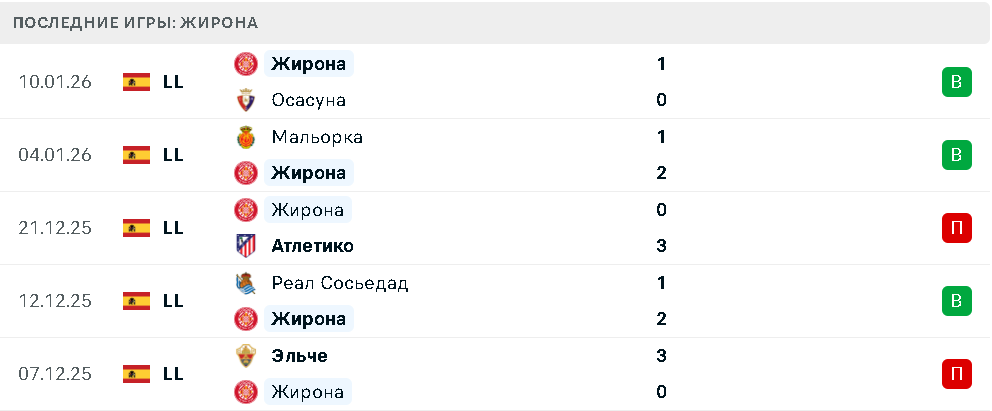992x411 pixels.
Task: Click the red loss badge for 21.12.25
Action: pos(957,228)
